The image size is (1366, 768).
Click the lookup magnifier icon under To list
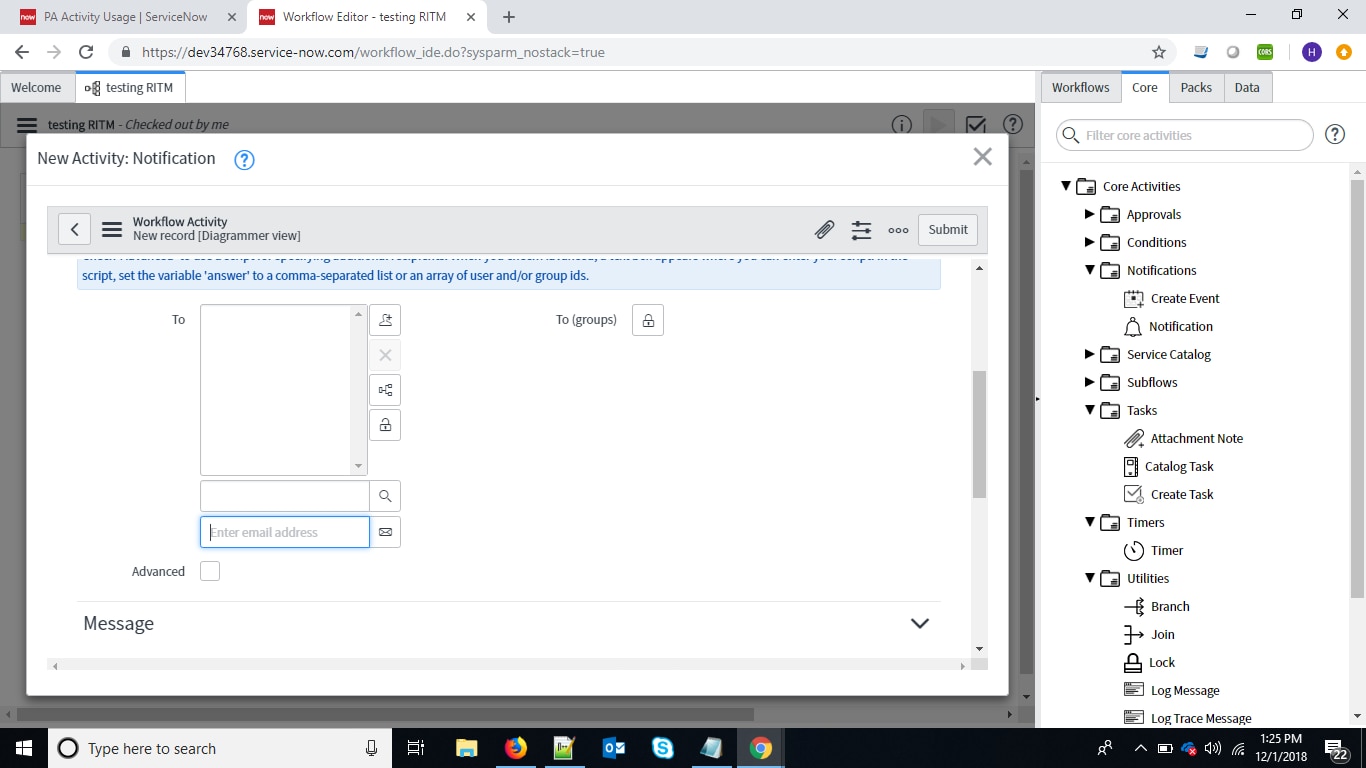pyautogui.click(x=385, y=496)
